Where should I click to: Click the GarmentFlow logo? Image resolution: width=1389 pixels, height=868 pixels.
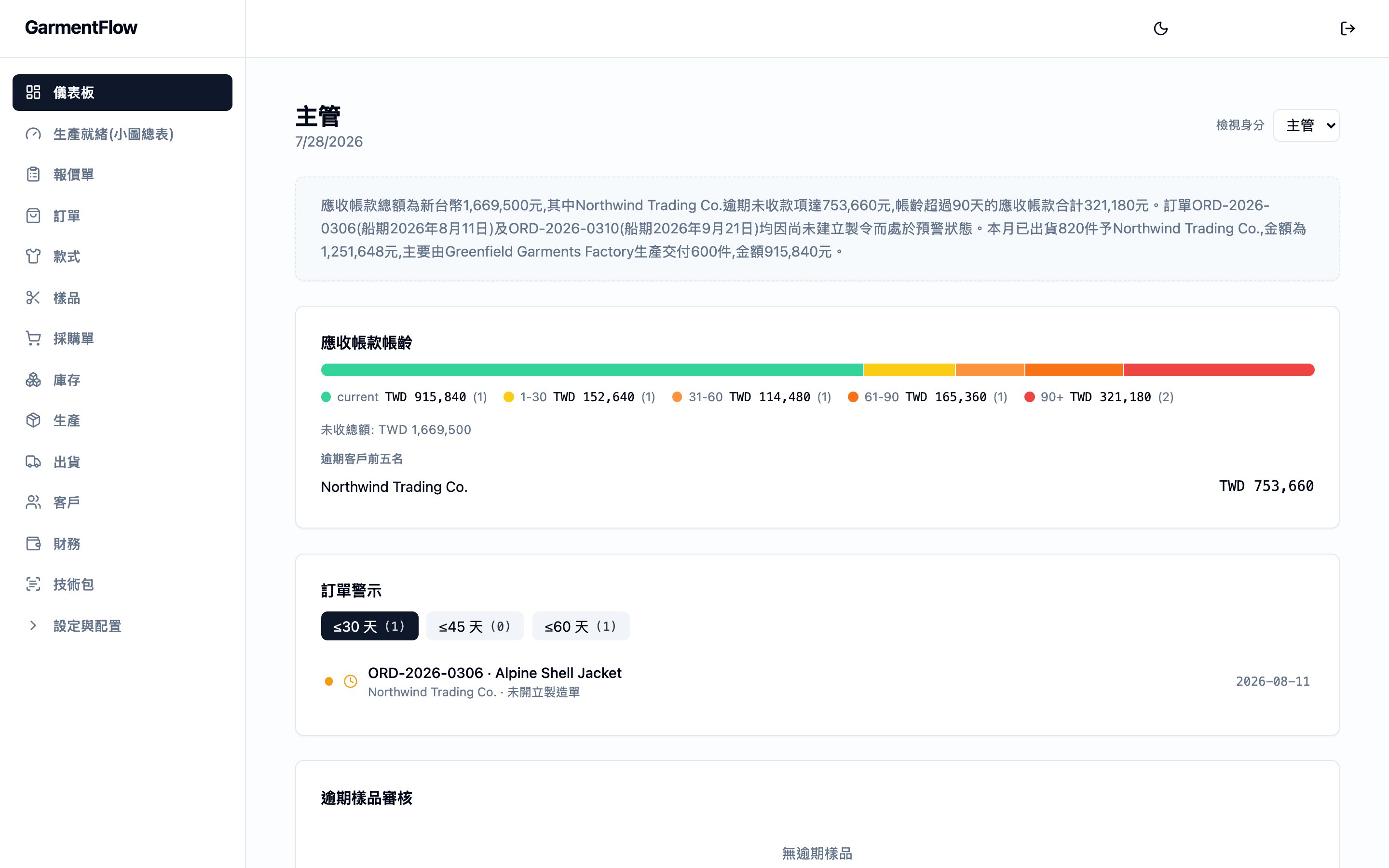[x=81, y=27]
